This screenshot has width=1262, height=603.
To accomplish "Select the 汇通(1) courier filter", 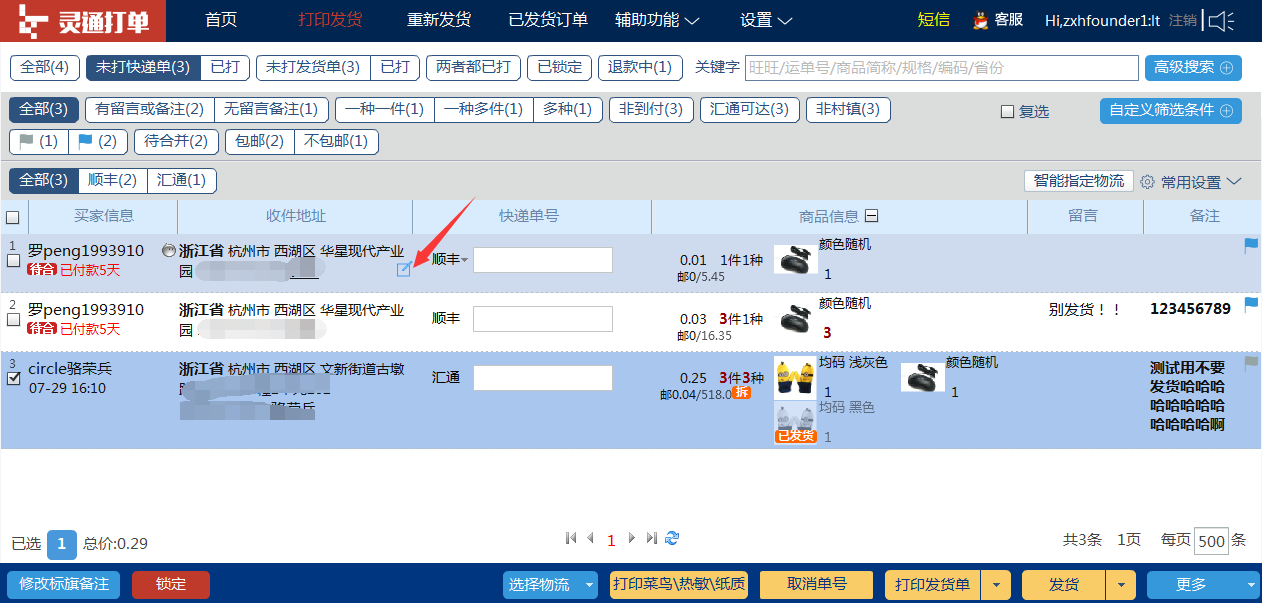I will click(x=182, y=181).
